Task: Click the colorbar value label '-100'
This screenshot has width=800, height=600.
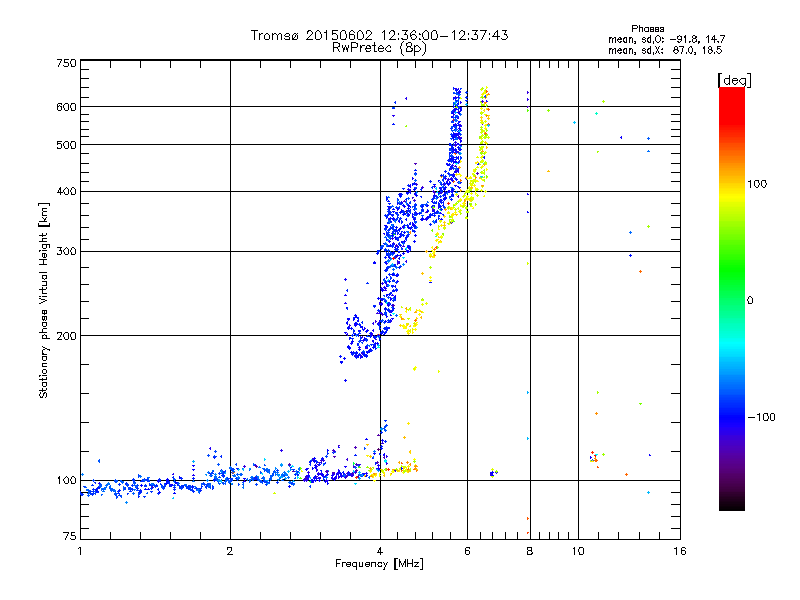Action: coord(761,417)
